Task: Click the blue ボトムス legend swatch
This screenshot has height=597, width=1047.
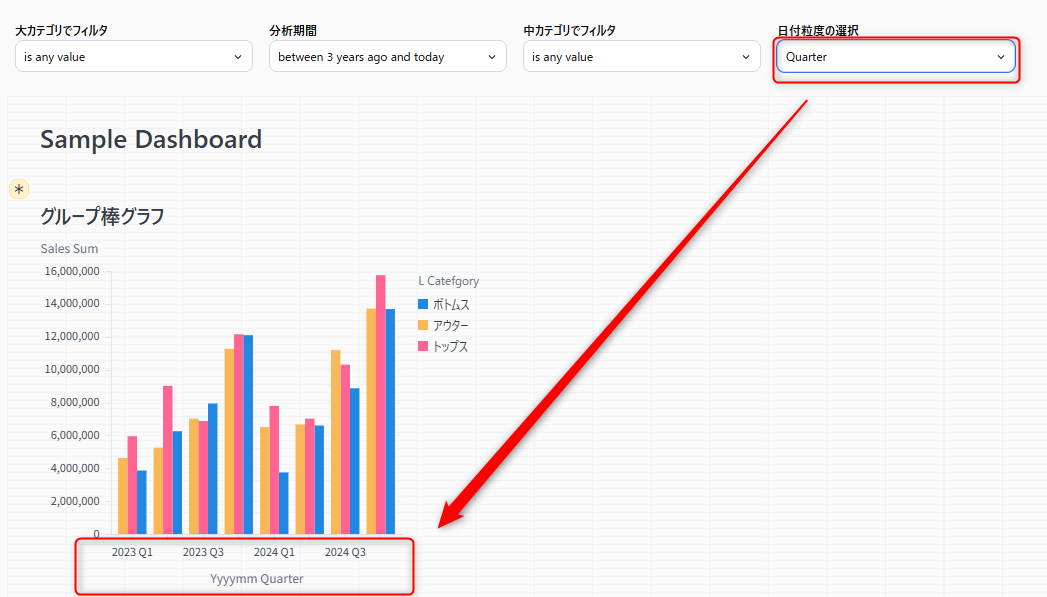Action: coord(423,304)
